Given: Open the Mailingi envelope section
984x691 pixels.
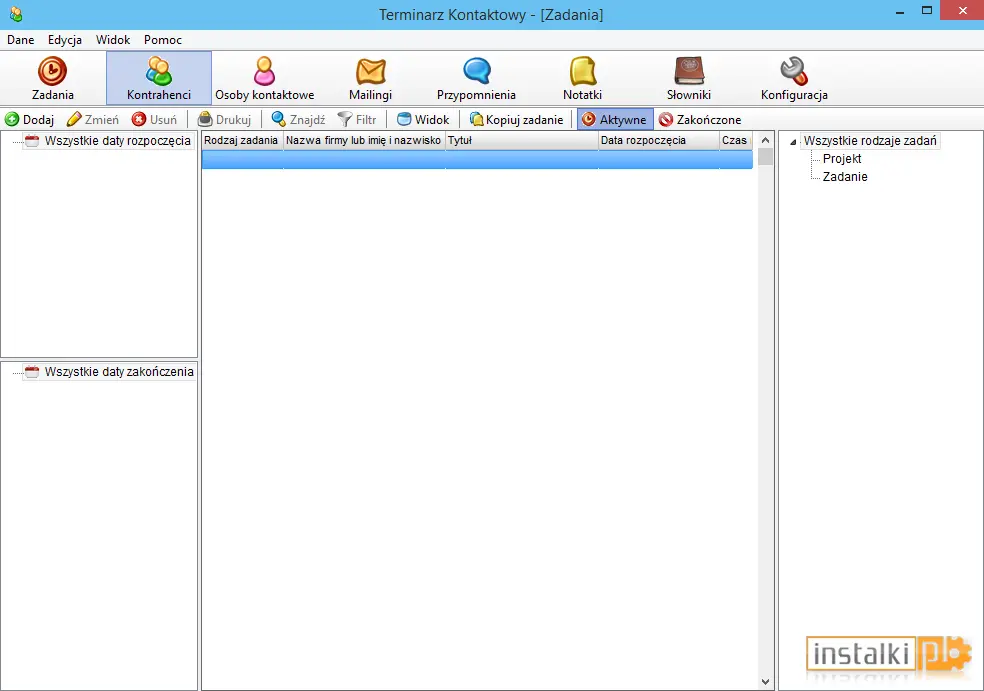Looking at the screenshot, I should coord(370,78).
